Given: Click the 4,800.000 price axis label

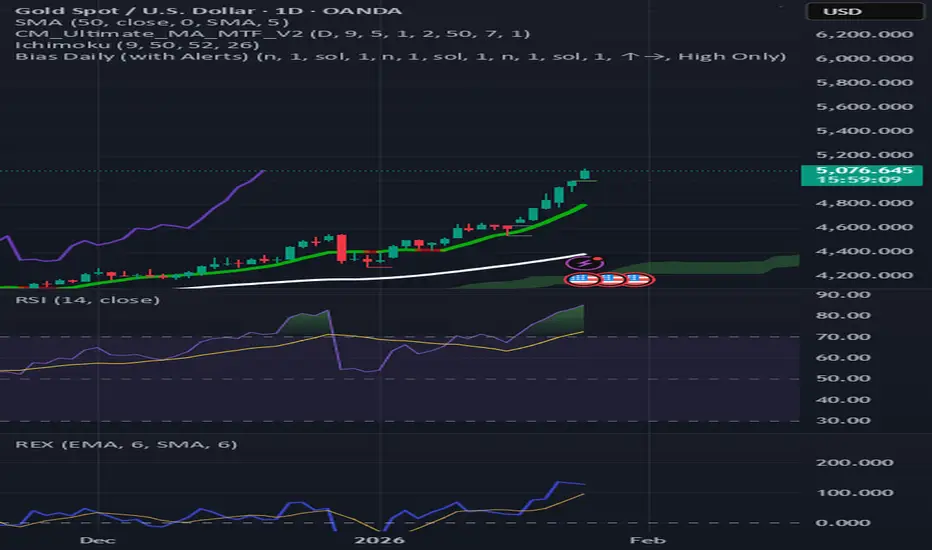Looking at the screenshot, I should (x=864, y=203).
